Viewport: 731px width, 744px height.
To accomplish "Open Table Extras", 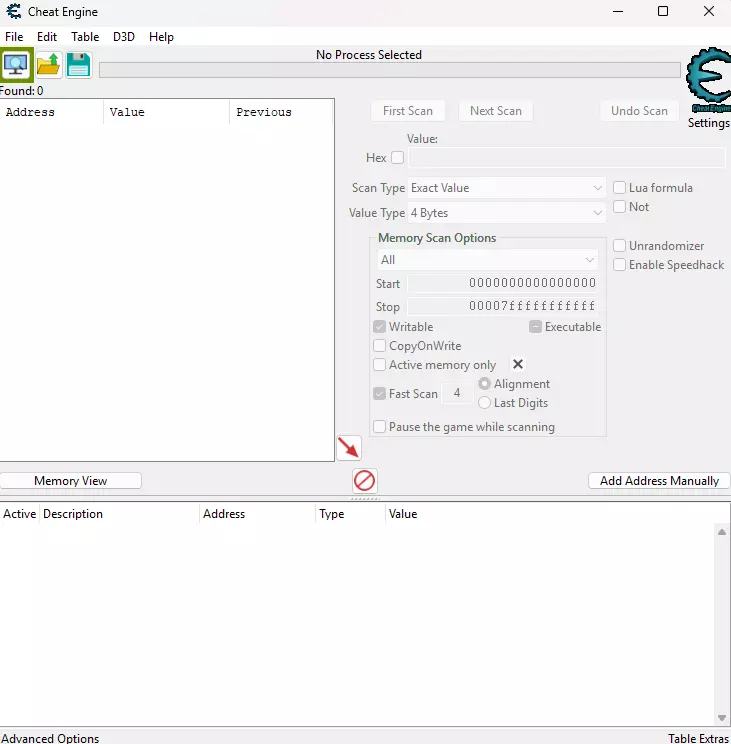I will 698,738.
